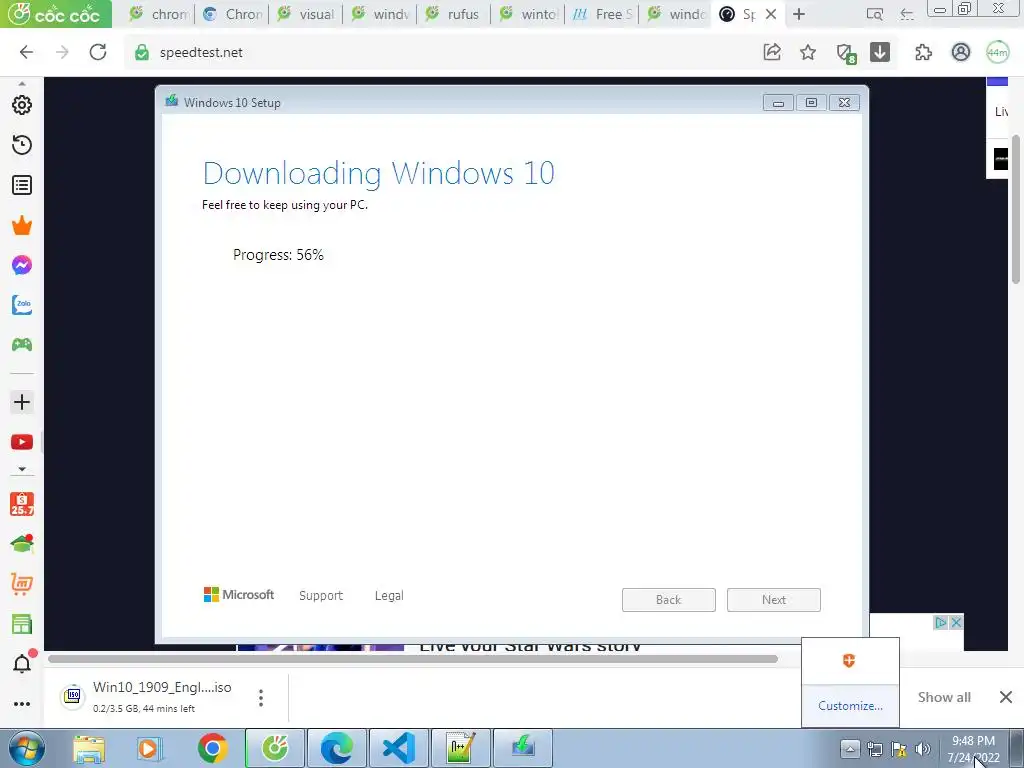Open Messenger in the sidebar
Viewport: 1024px width, 768px height.
coord(22,265)
